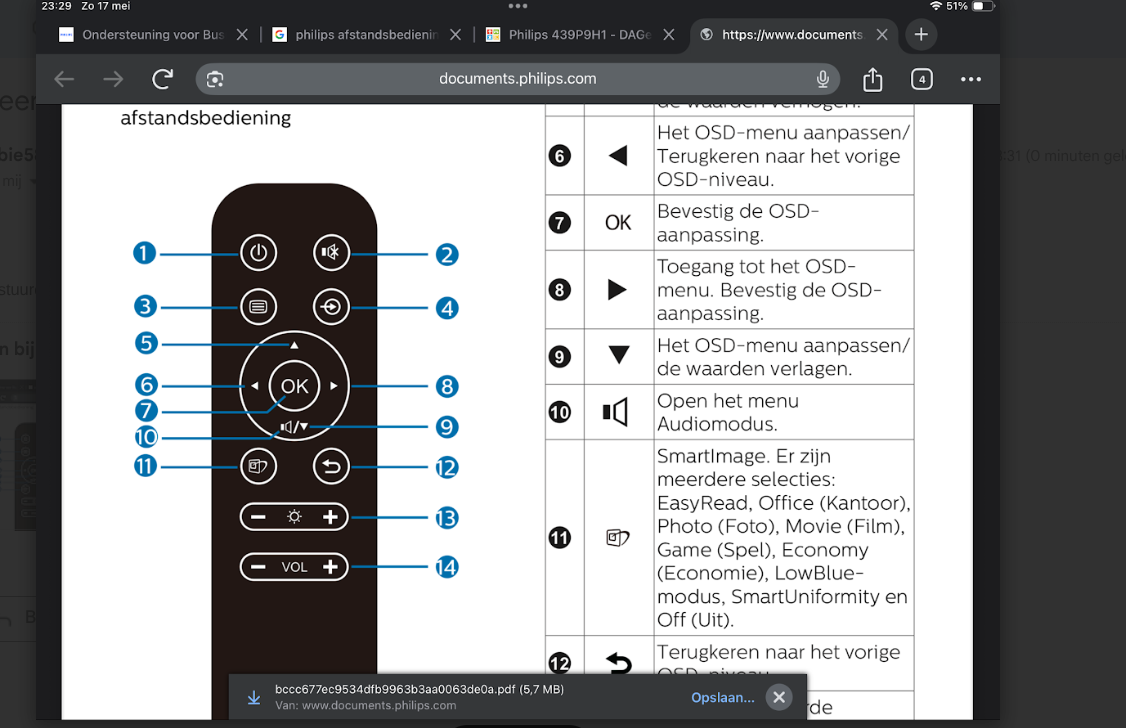
Task: Close the philips afstandsbediening tab
Action: (x=455, y=34)
